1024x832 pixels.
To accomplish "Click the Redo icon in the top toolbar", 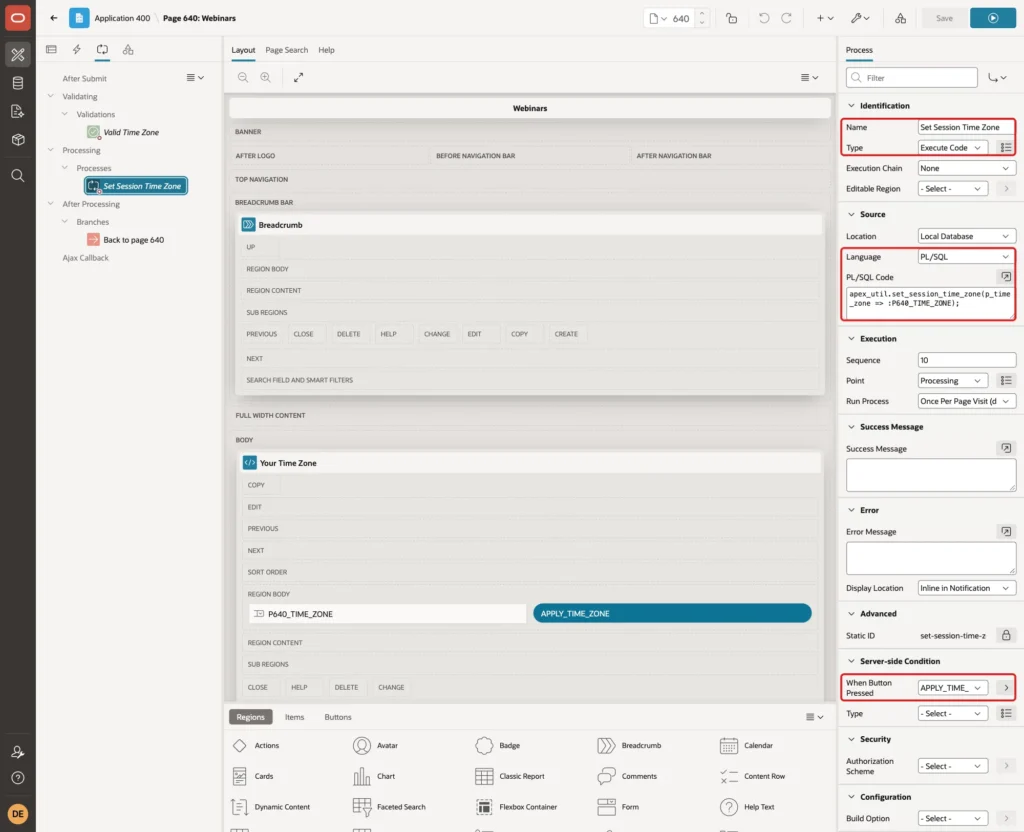I will pyautogui.click(x=786, y=18).
